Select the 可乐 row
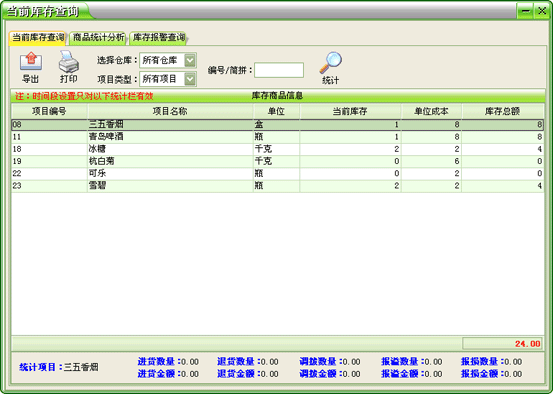This screenshot has height=394, width=553. [x=277, y=174]
